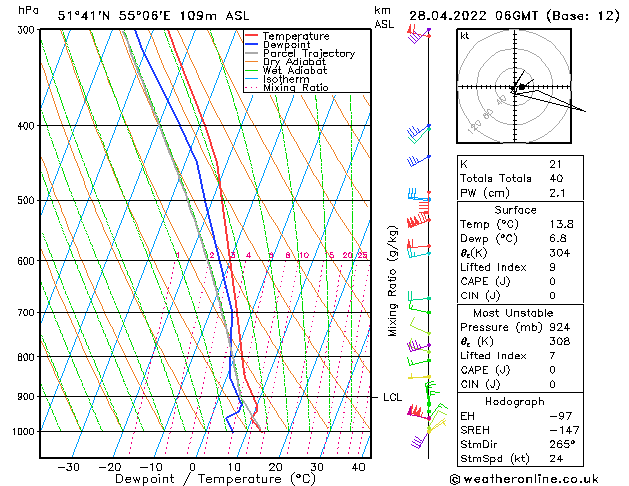
Task: Click the Wet Adiabat legend entry
Action: pos(295,71)
